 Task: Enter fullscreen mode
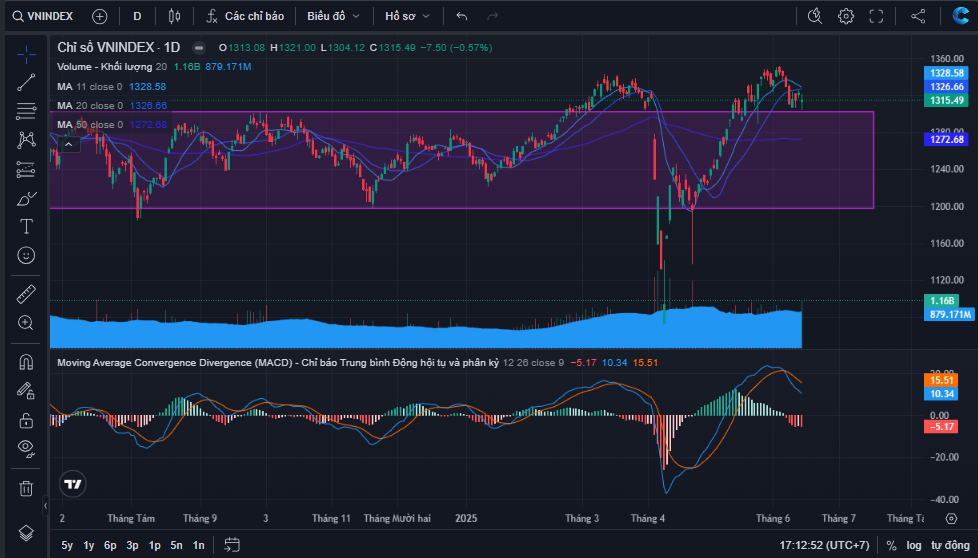click(876, 16)
